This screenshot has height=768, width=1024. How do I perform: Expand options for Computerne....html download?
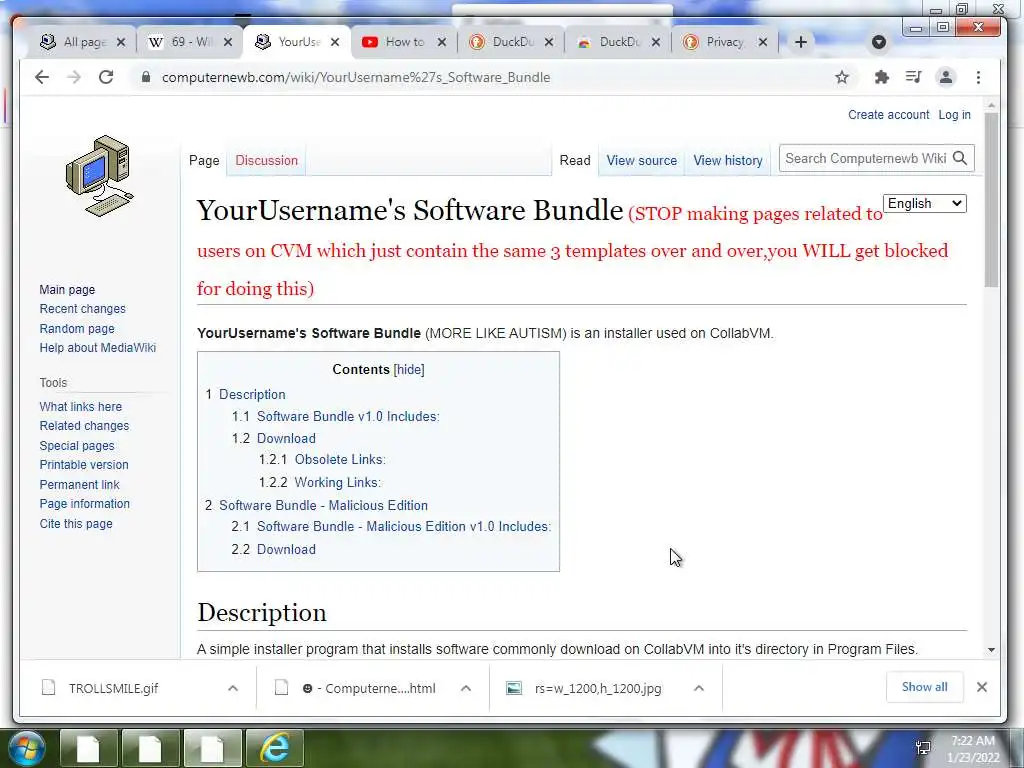pyautogui.click(x=466, y=688)
